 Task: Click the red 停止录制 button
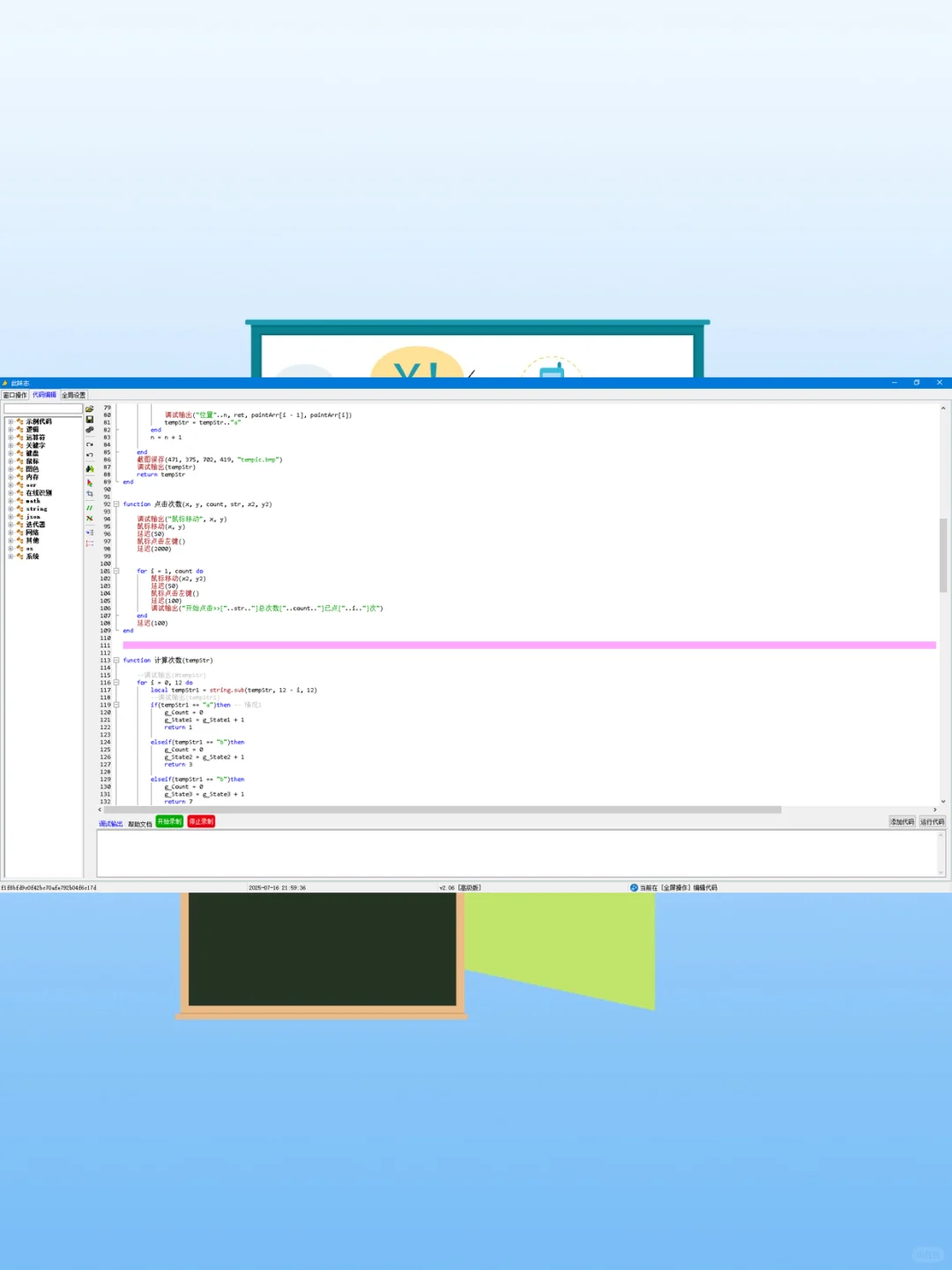coord(201,821)
